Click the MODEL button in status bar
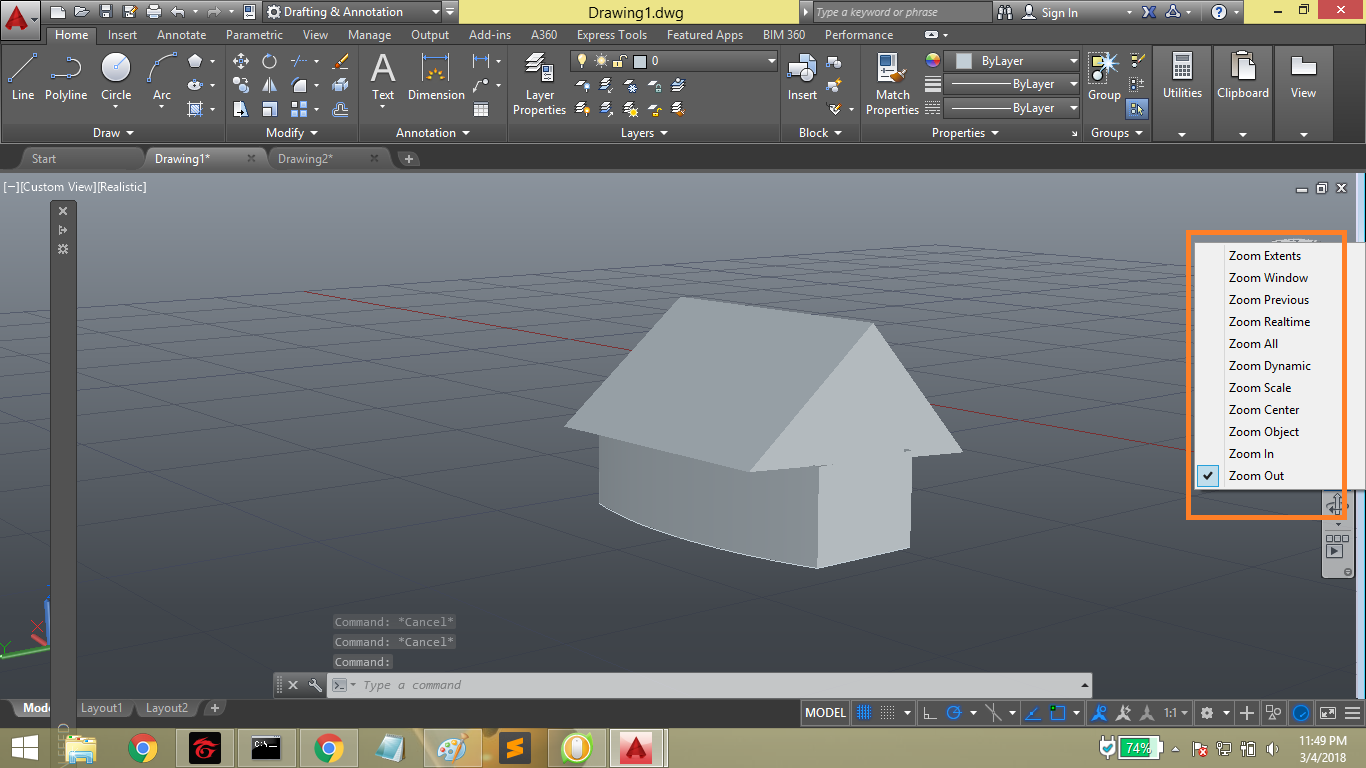The image size is (1366, 768). (x=826, y=713)
